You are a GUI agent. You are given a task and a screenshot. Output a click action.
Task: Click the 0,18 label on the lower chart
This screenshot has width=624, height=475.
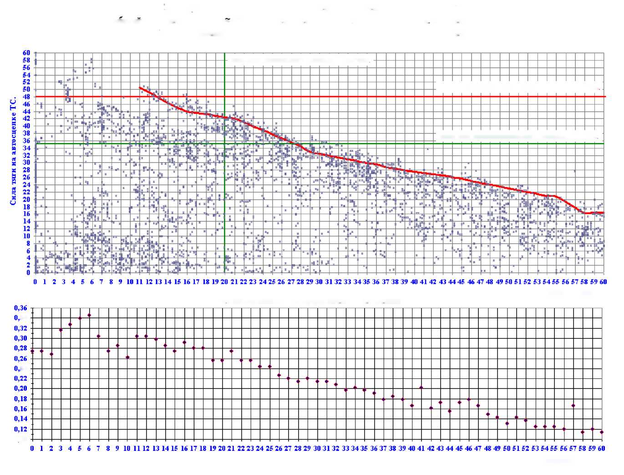pos(21,399)
